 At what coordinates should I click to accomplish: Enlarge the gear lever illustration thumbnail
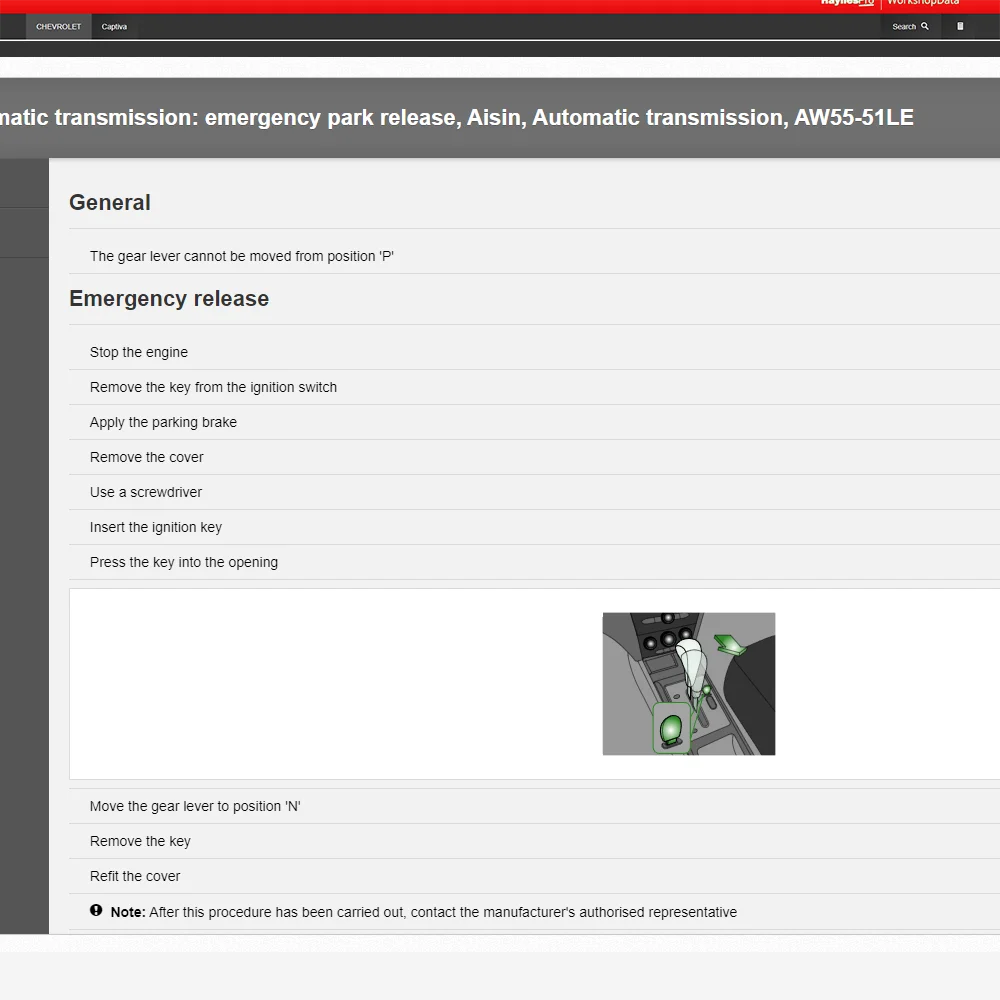[x=688, y=684]
